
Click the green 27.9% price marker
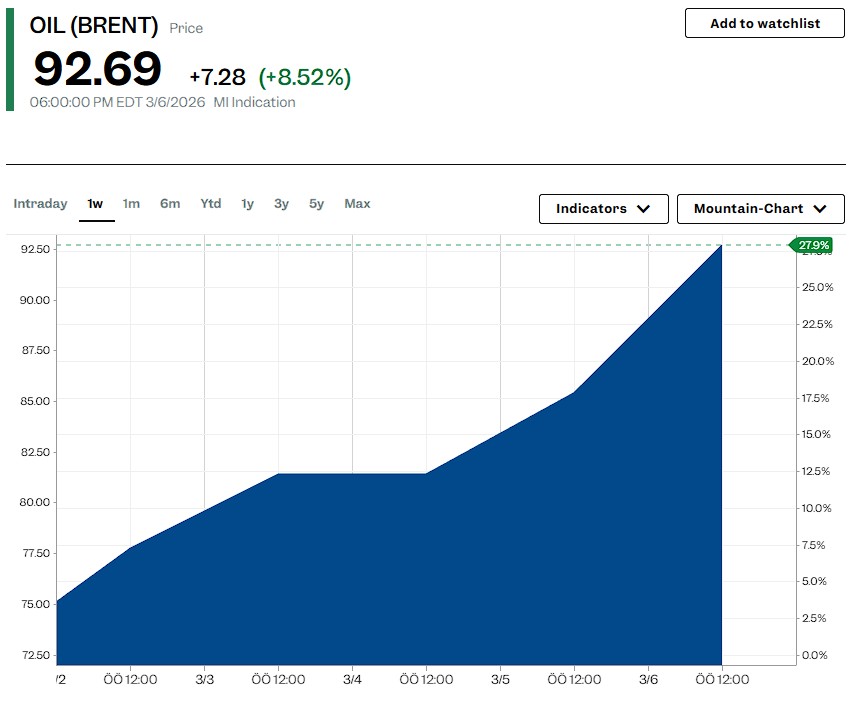coord(811,245)
